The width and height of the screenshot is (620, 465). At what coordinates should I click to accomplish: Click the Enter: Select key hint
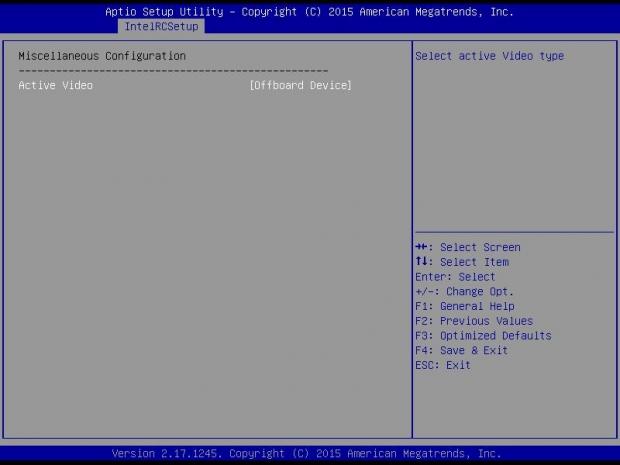pyautogui.click(x=455, y=277)
